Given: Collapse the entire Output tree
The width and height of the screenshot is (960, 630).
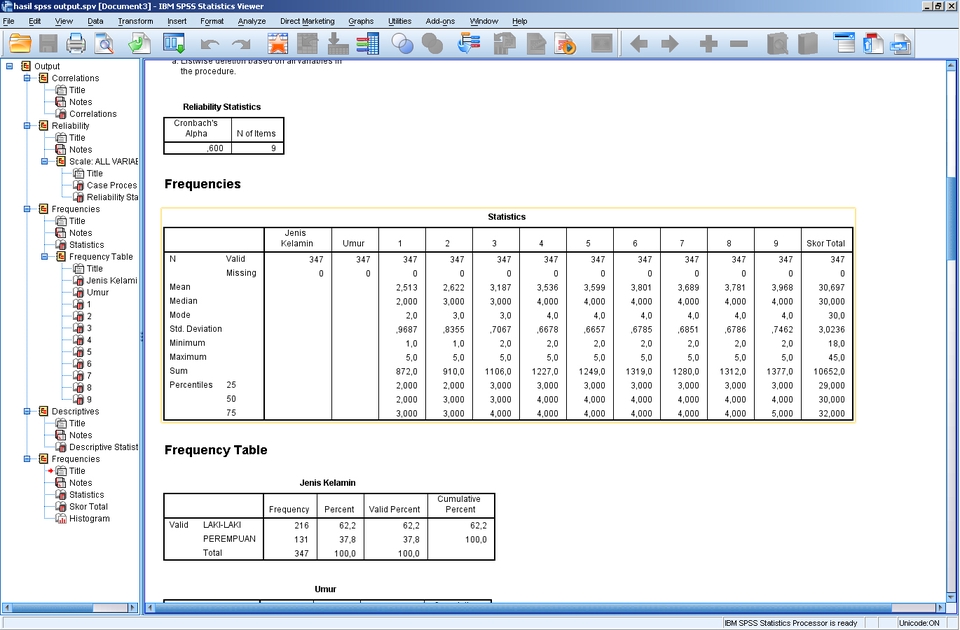Looking at the screenshot, I should coord(9,66).
